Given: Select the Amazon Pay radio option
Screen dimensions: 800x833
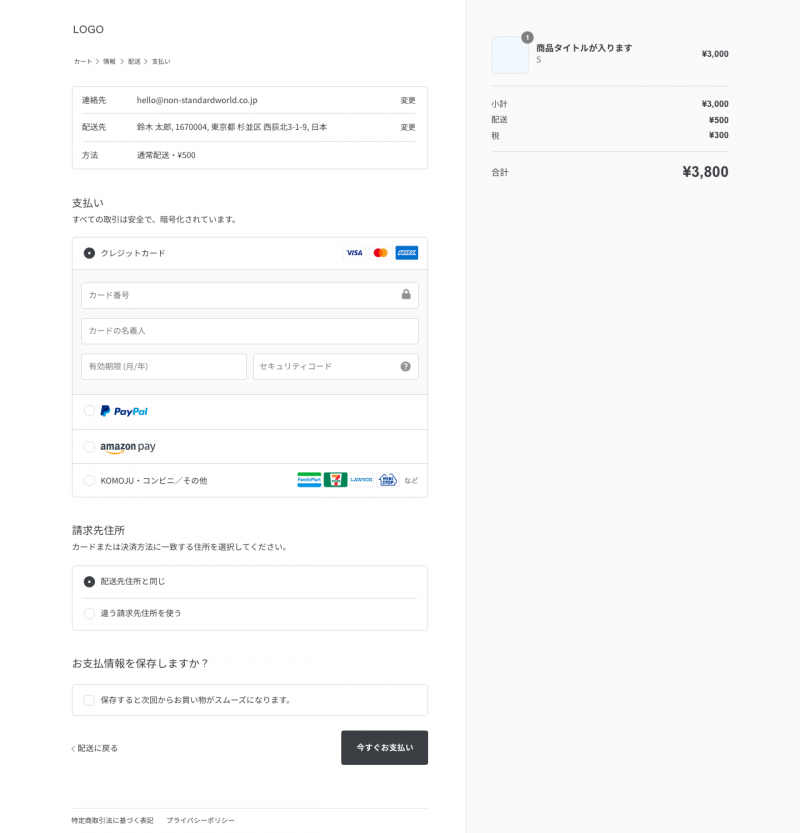Looking at the screenshot, I should click(89, 447).
